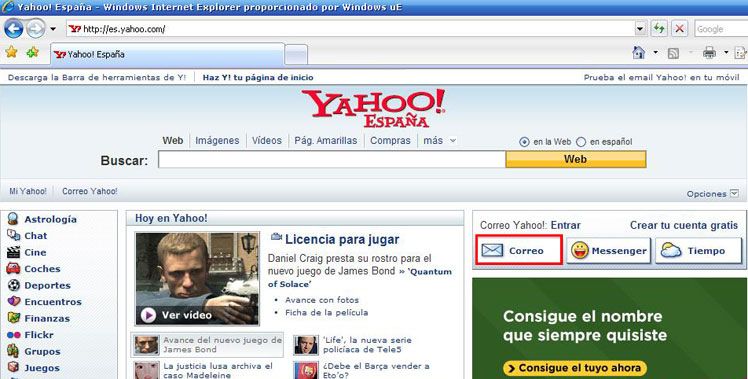Click the Print icon in toolbar
Image resolution: width=748 pixels, height=379 pixels.
(x=709, y=53)
